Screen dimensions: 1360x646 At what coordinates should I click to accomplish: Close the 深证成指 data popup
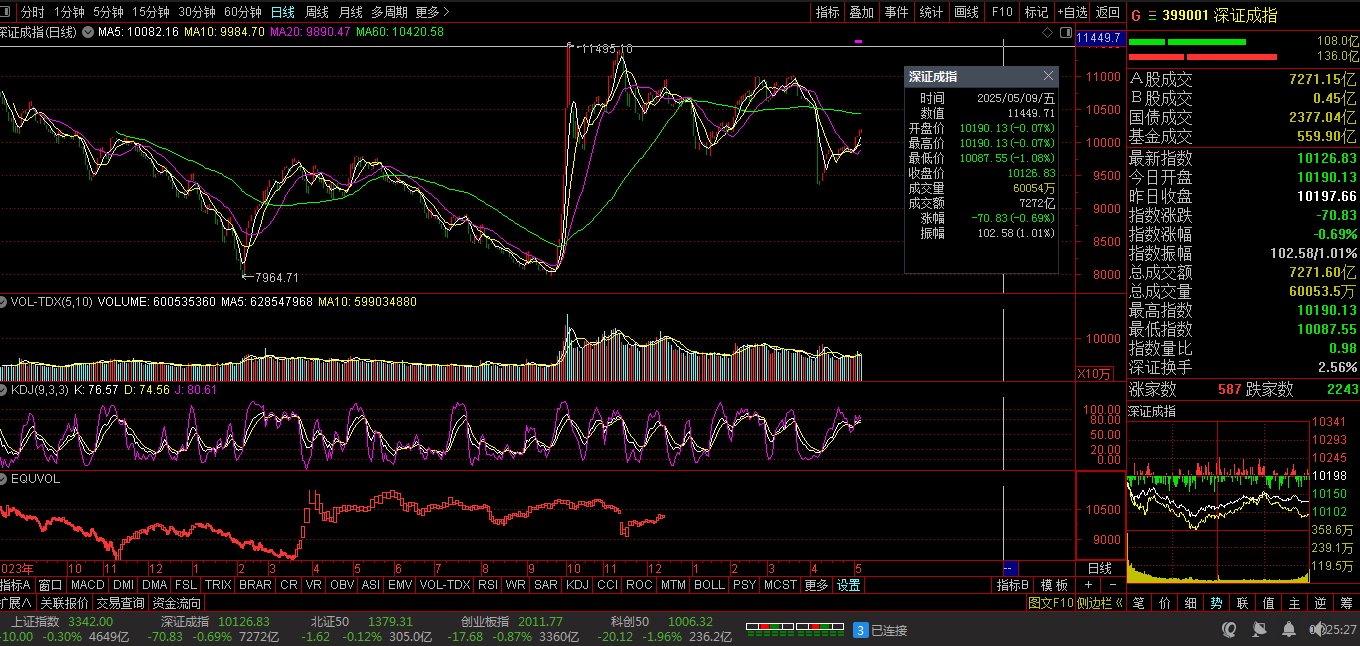(1048, 76)
